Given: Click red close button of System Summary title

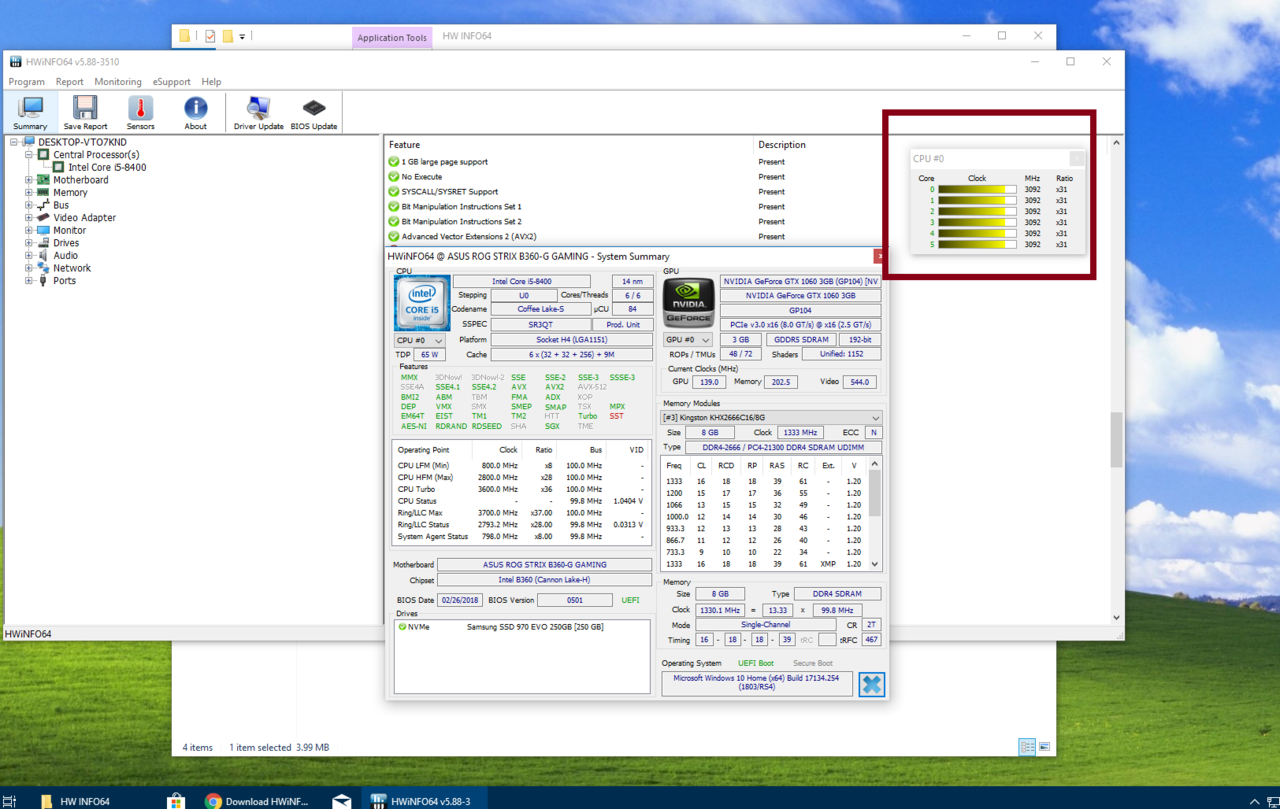Looking at the screenshot, I should point(880,256).
